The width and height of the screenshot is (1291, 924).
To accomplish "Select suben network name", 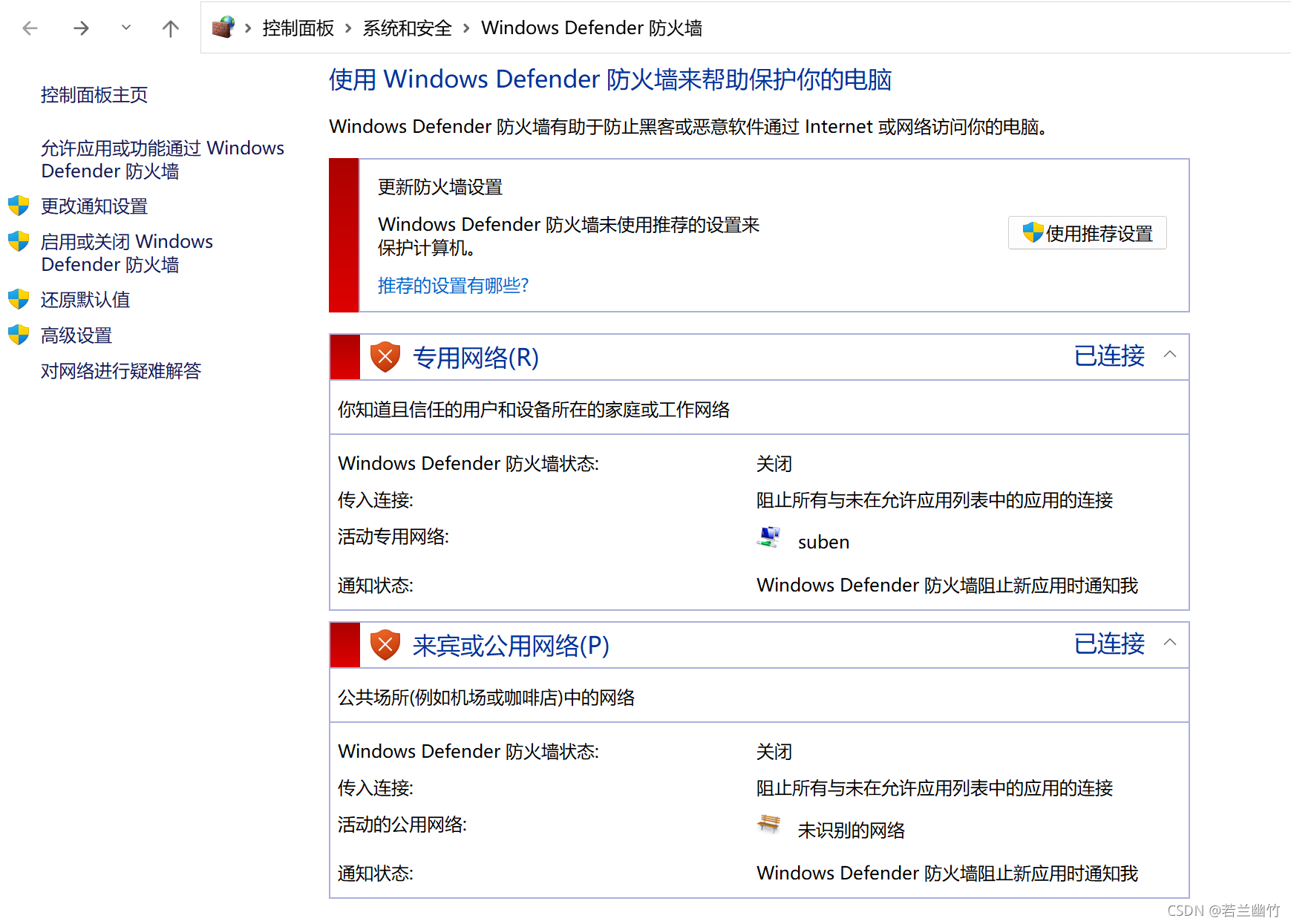I will pyautogui.click(x=823, y=543).
